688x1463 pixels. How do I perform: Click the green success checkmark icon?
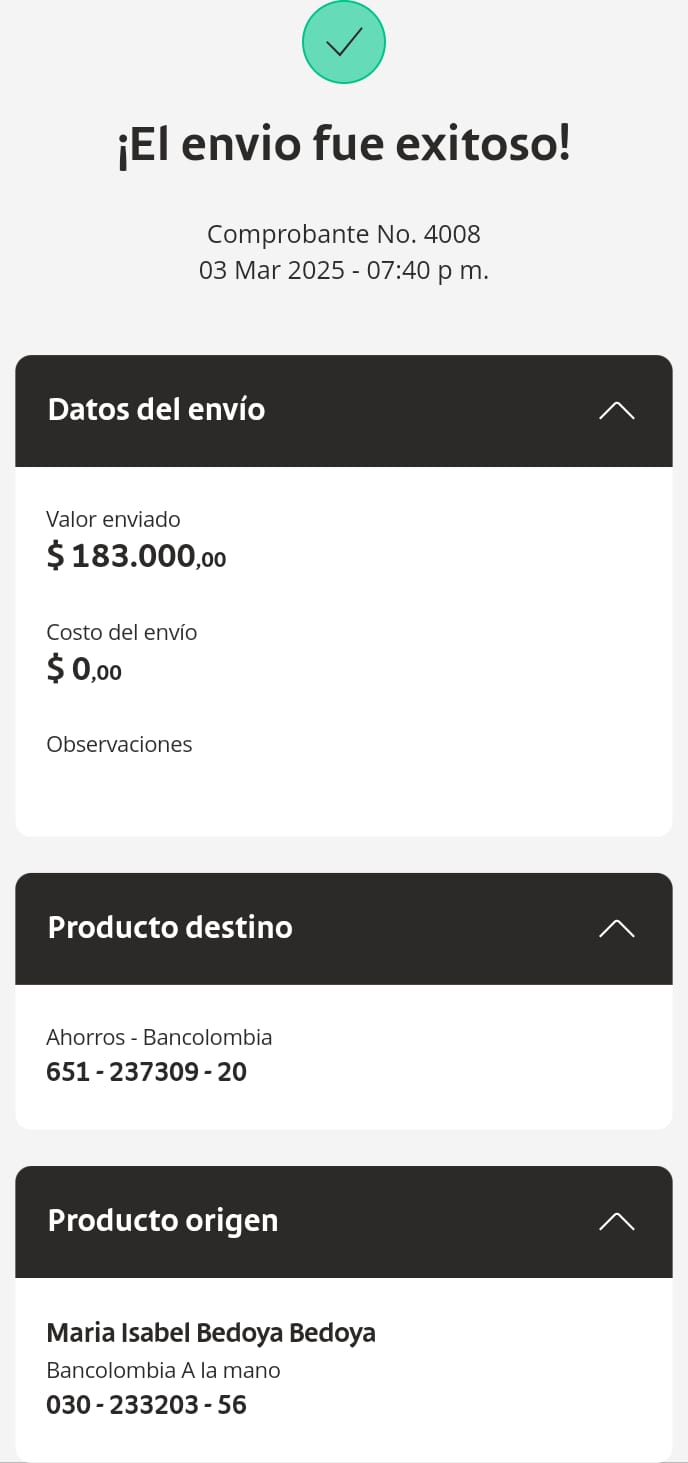pos(344,42)
